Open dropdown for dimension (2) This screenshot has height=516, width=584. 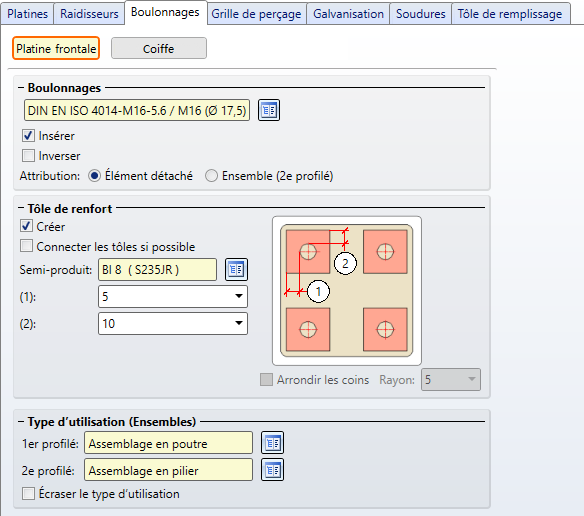pyautogui.click(x=239, y=323)
